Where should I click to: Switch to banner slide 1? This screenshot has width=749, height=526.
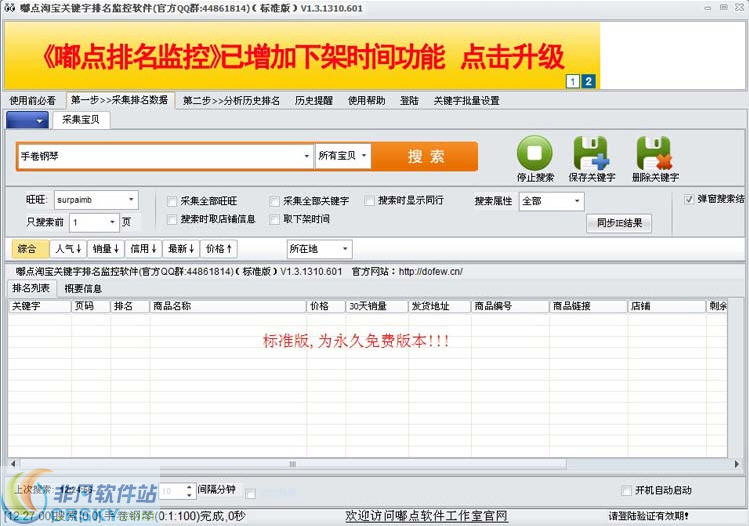point(572,81)
